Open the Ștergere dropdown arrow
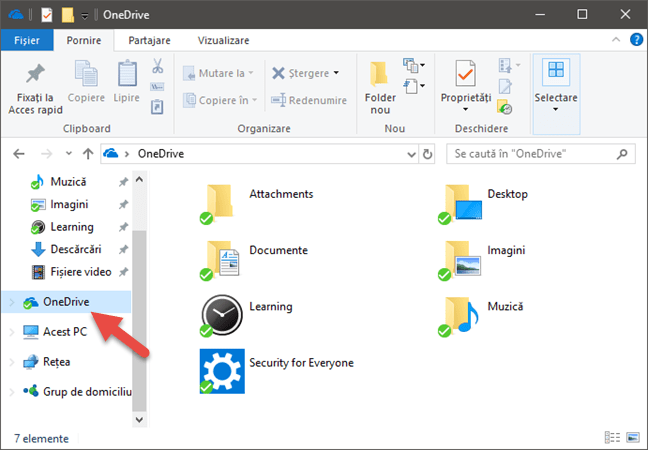This screenshot has width=648, height=450. point(336,73)
